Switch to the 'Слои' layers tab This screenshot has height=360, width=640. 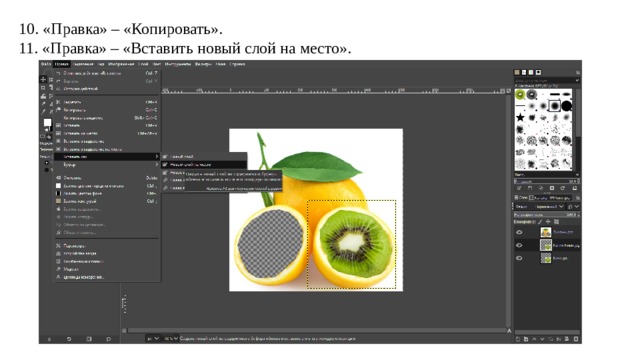coord(521,198)
